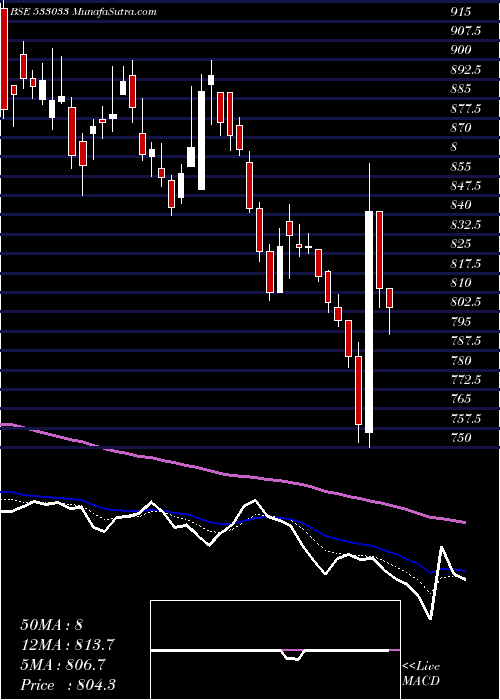Screen dimensions: 500x700
Task: Click the 757.5 price axis label
Action: pos(466,419)
